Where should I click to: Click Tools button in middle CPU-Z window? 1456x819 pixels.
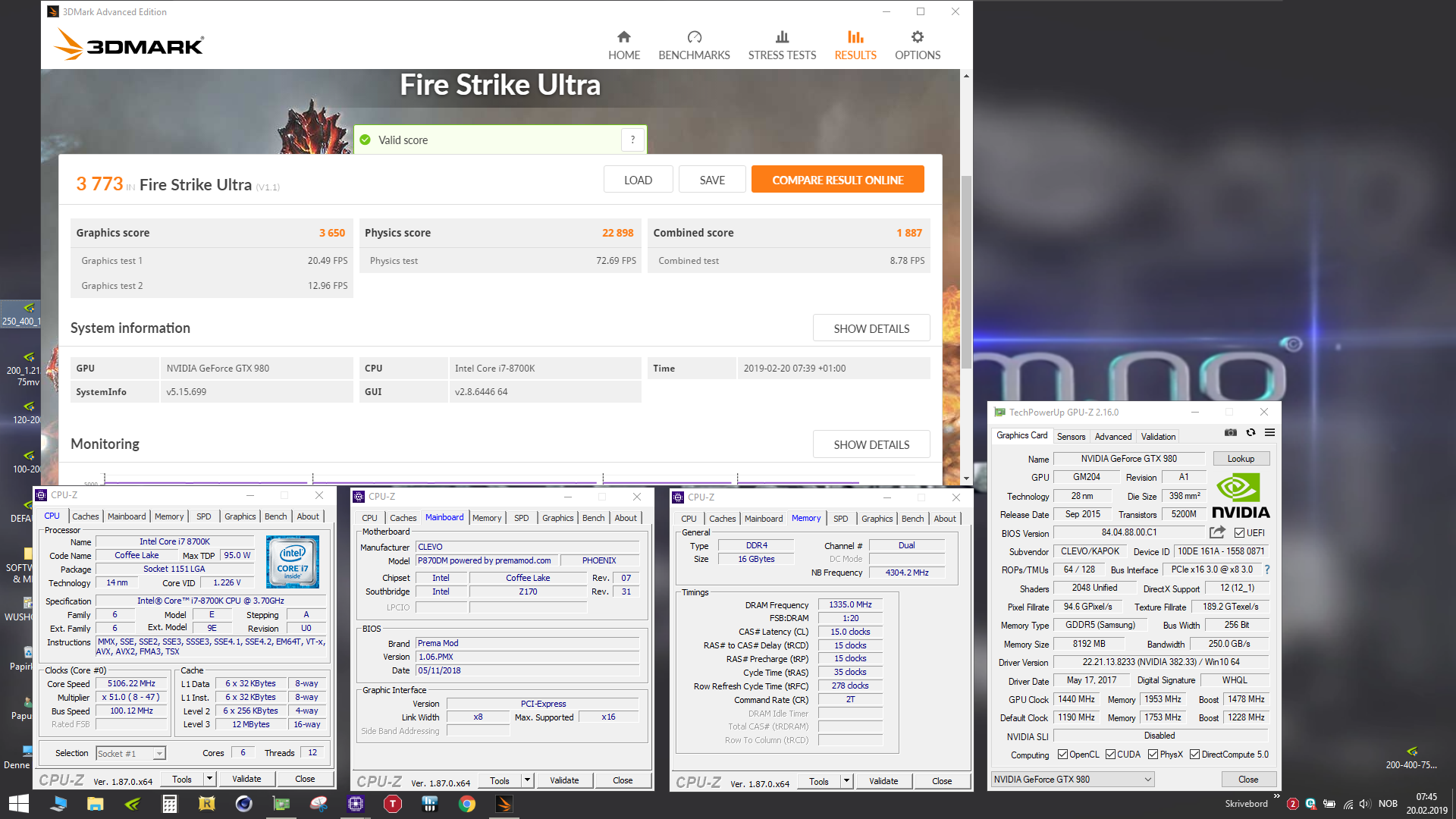[x=499, y=780]
